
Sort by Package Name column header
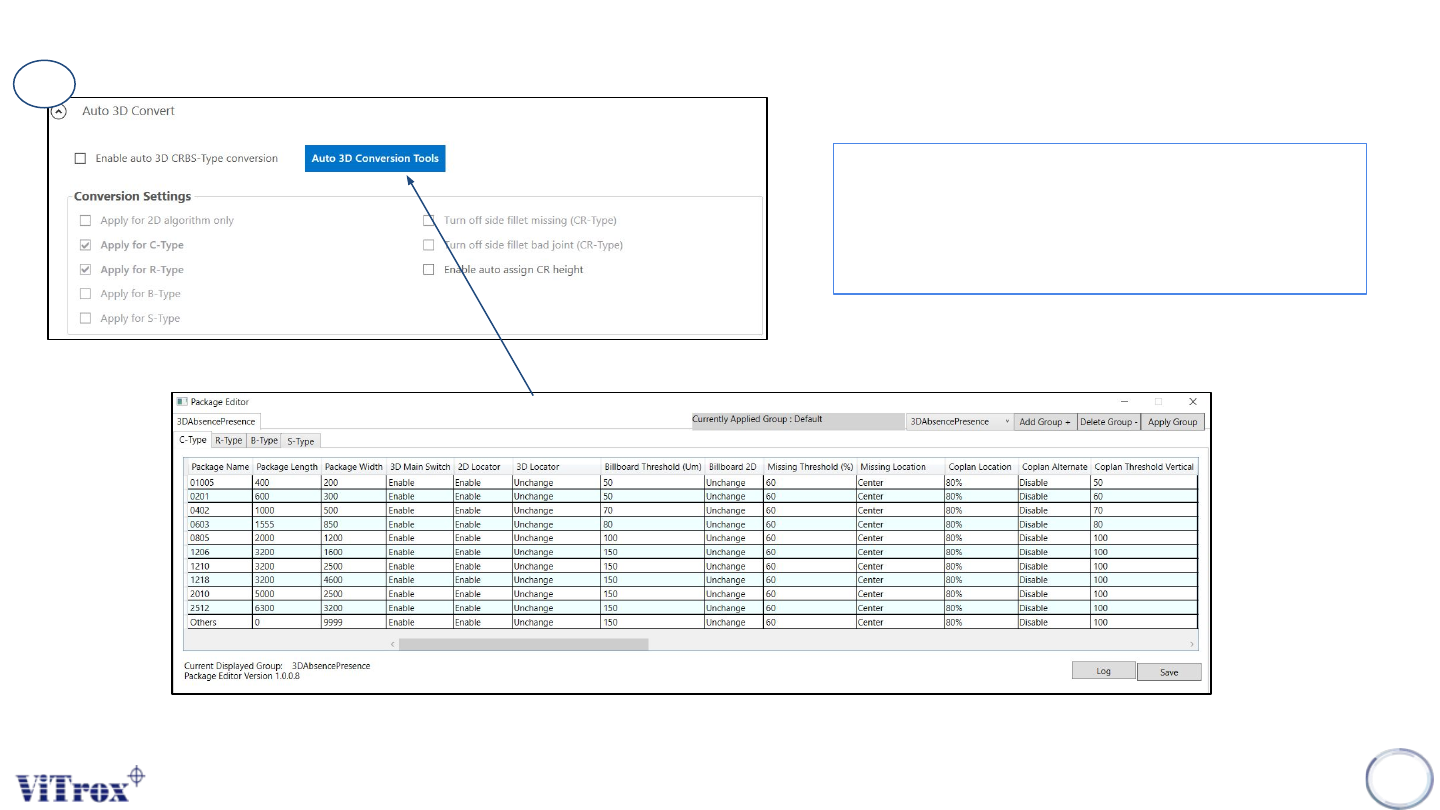click(x=220, y=467)
